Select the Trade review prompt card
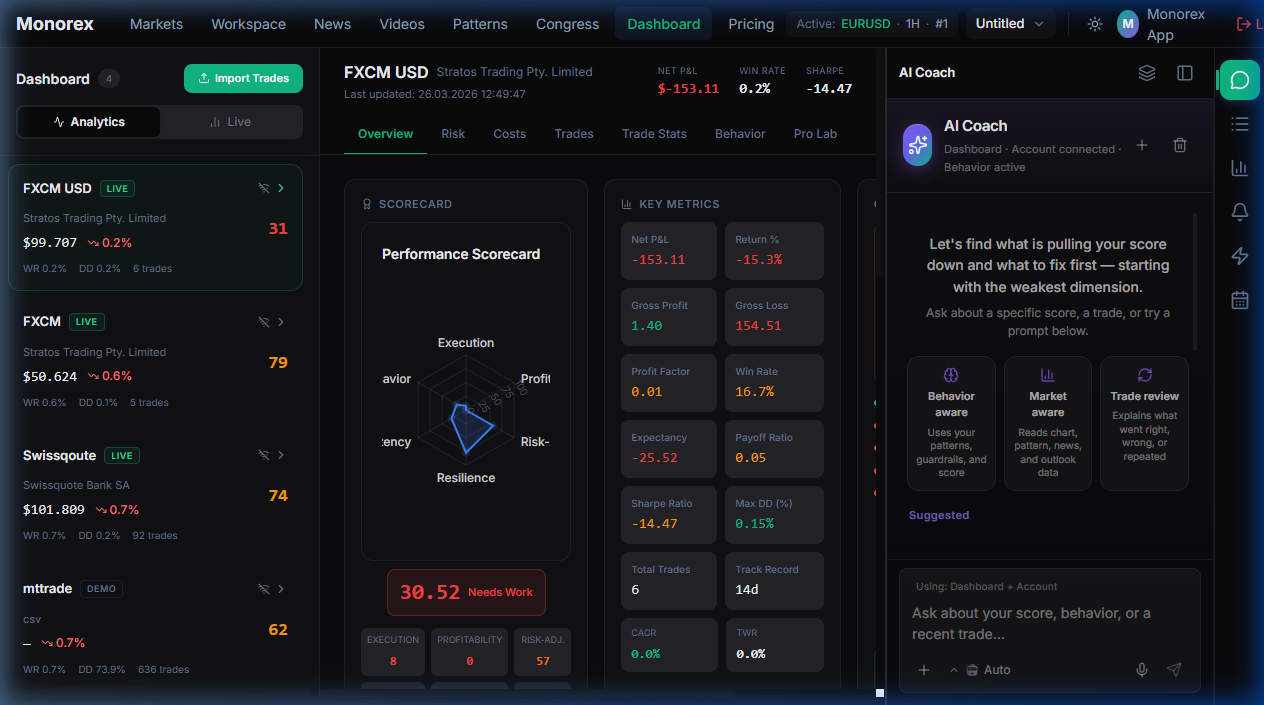 point(1144,423)
